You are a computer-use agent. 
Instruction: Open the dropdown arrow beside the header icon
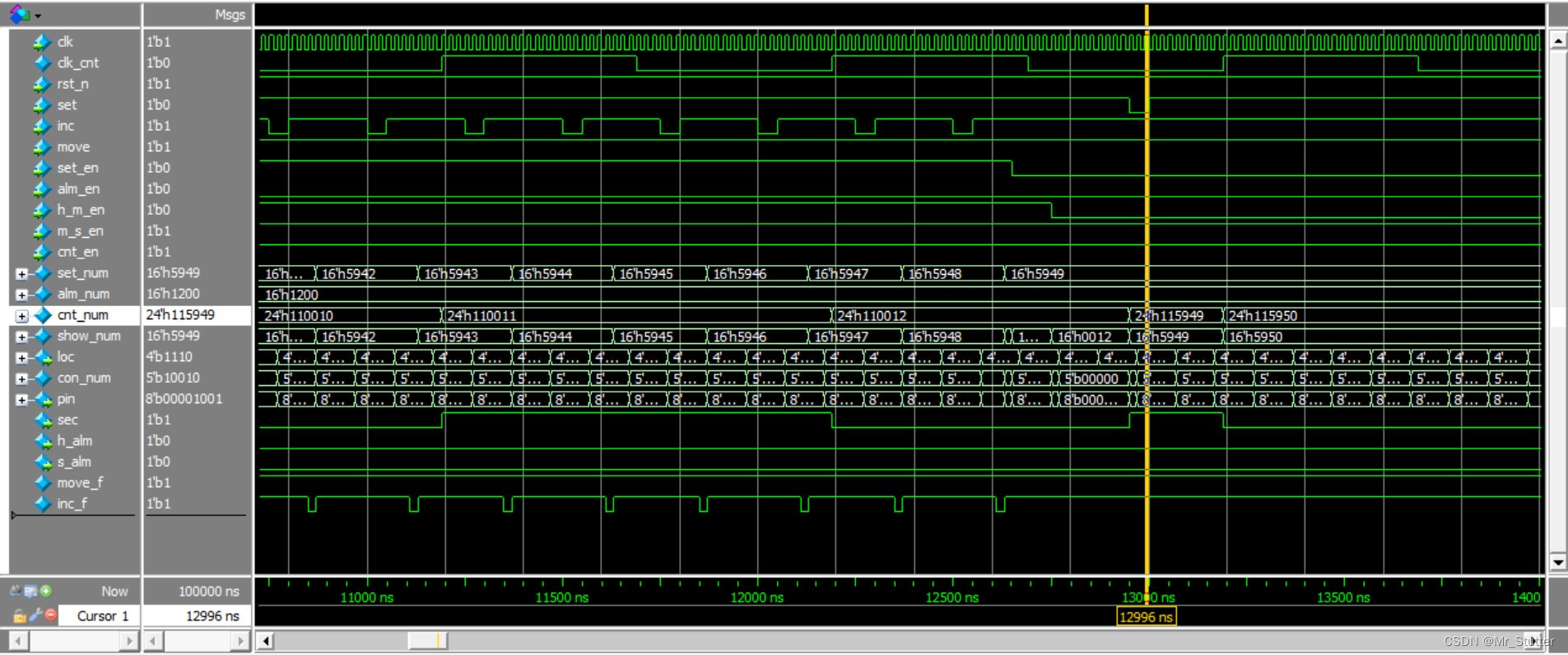click(38, 16)
